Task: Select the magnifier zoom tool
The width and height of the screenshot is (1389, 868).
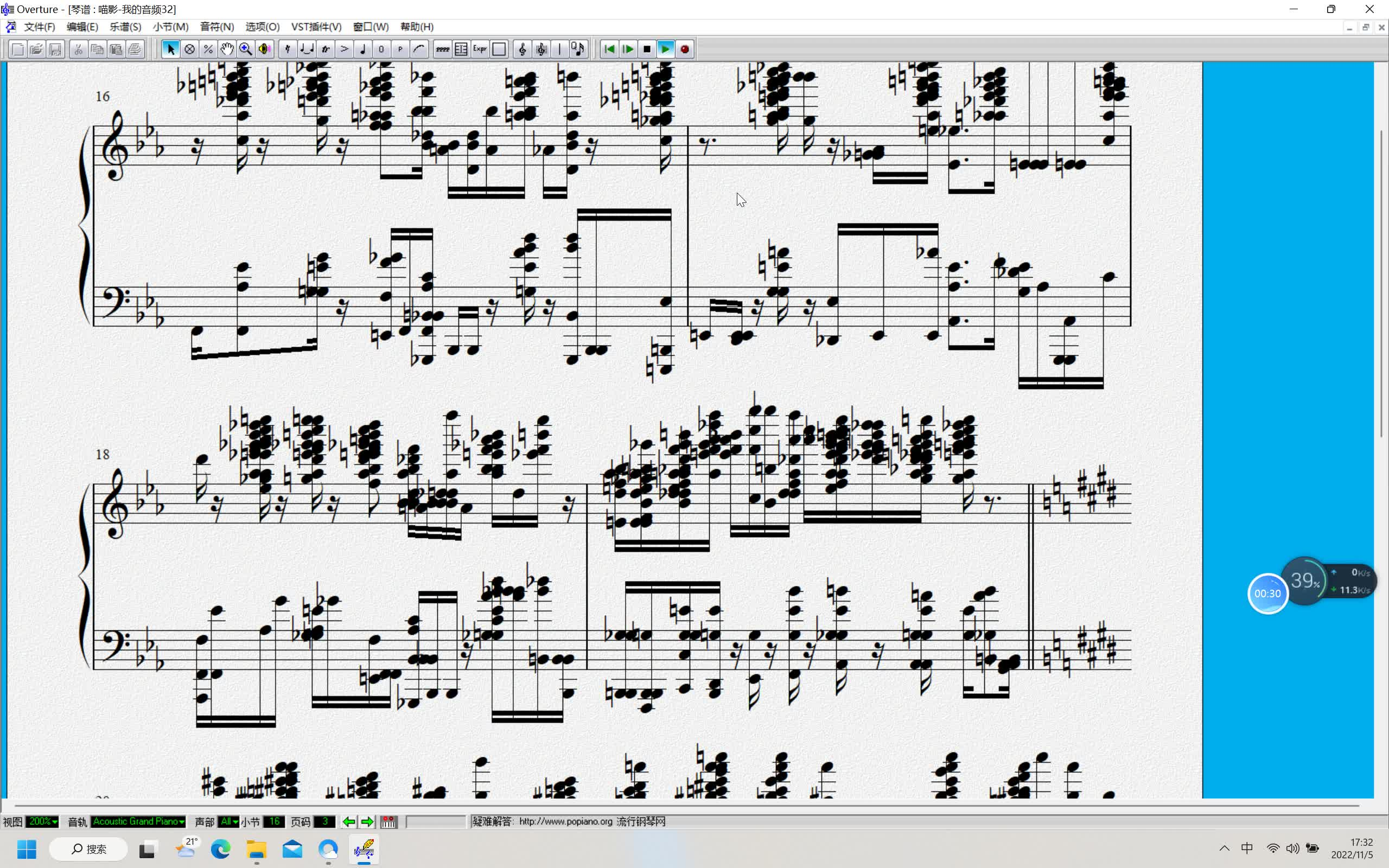Action: (x=246, y=49)
